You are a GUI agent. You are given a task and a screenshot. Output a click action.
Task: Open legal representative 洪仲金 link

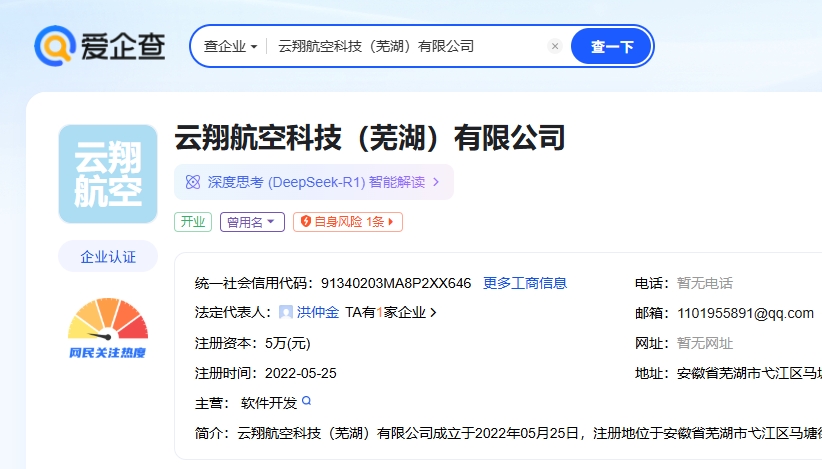click(318, 312)
